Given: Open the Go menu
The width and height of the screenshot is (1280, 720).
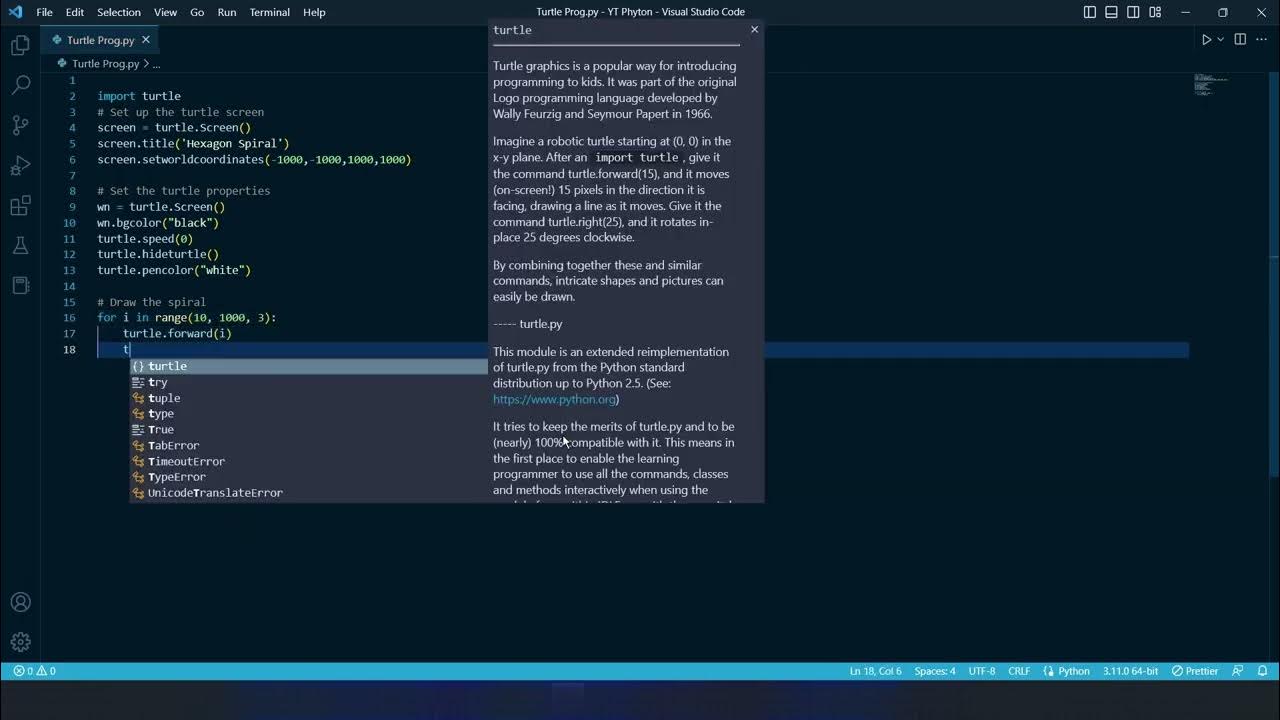Looking at the screenshot, I should pos(197,12).
